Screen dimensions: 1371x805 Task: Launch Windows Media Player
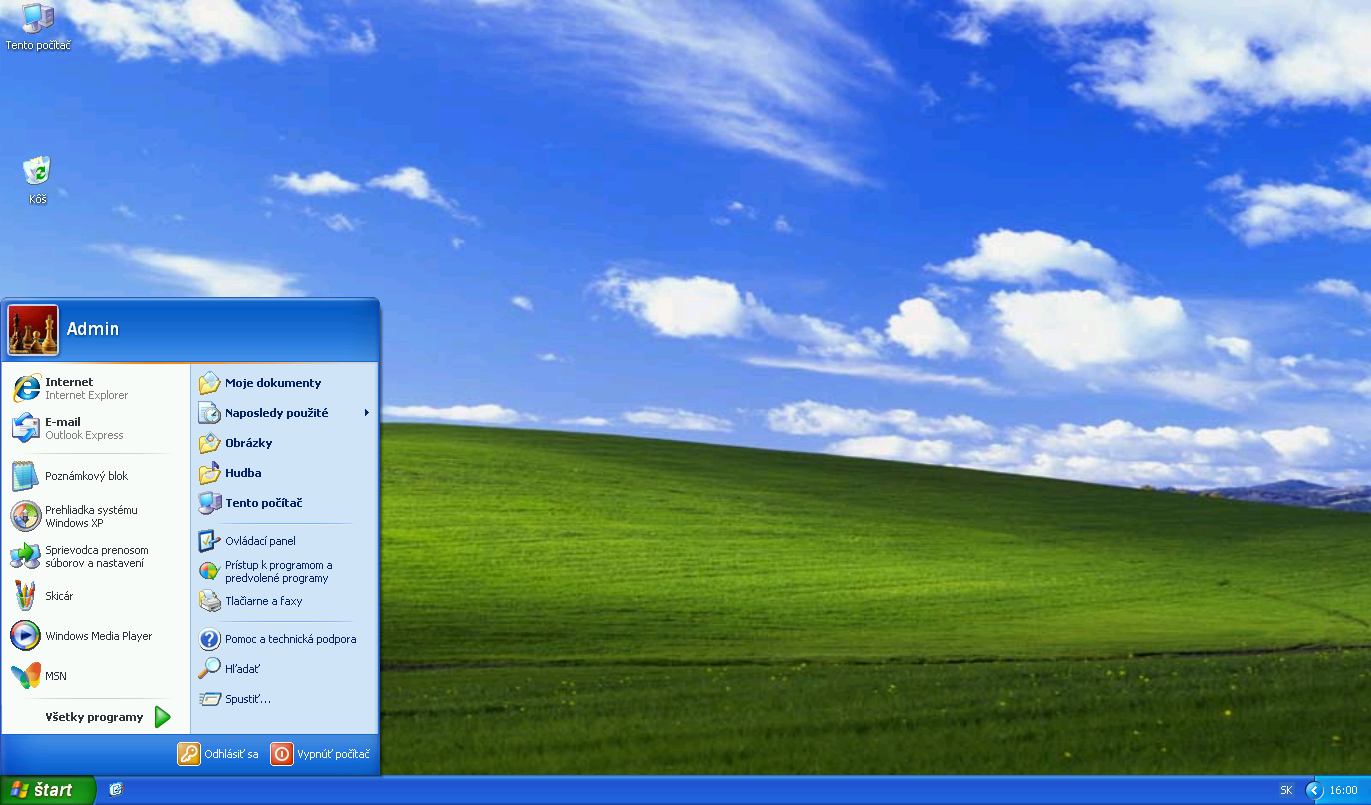tap(97, 636)
